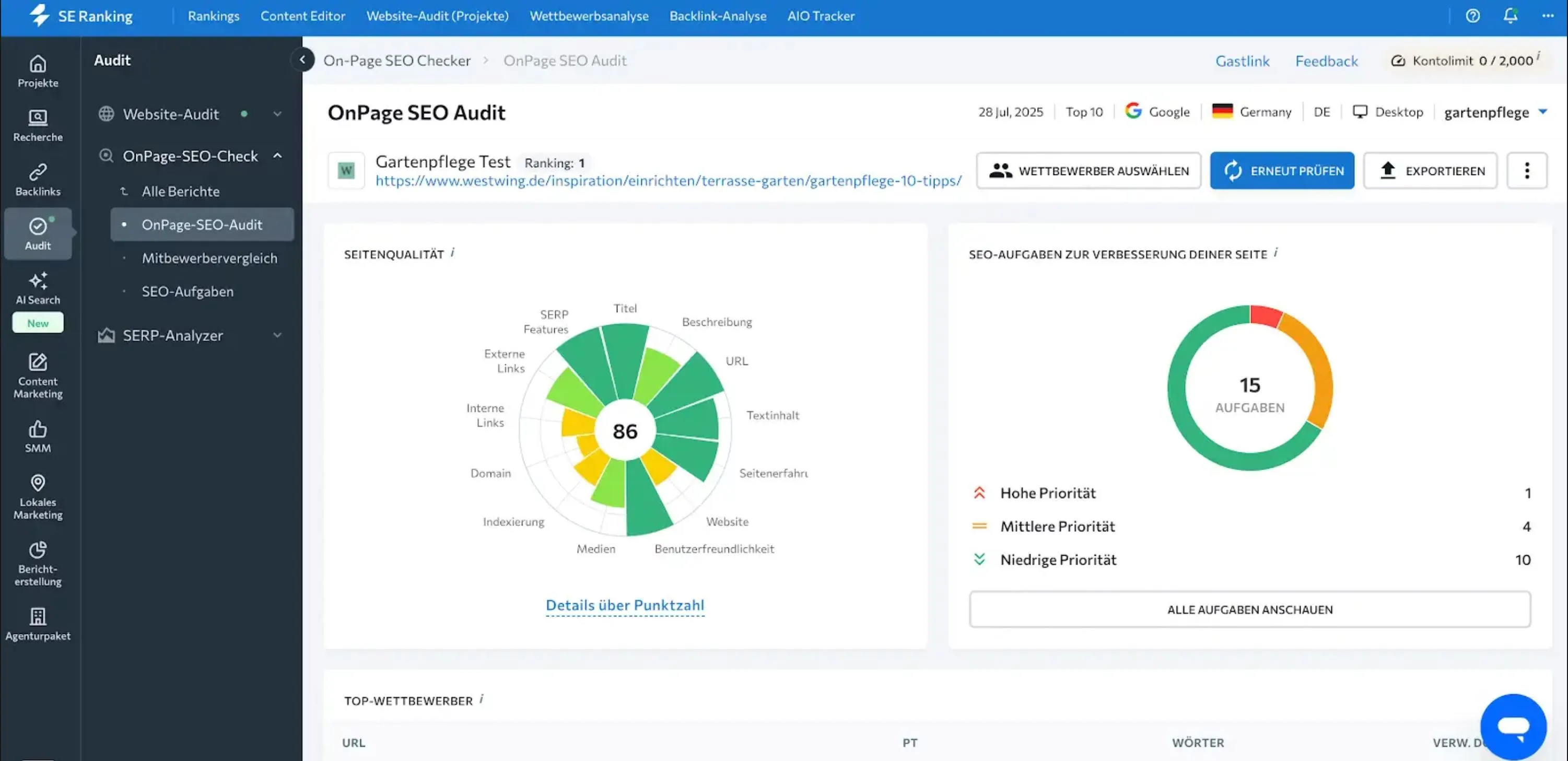
Task: Open the top bar three-dots menu
Action: [x=1548, y=16]
